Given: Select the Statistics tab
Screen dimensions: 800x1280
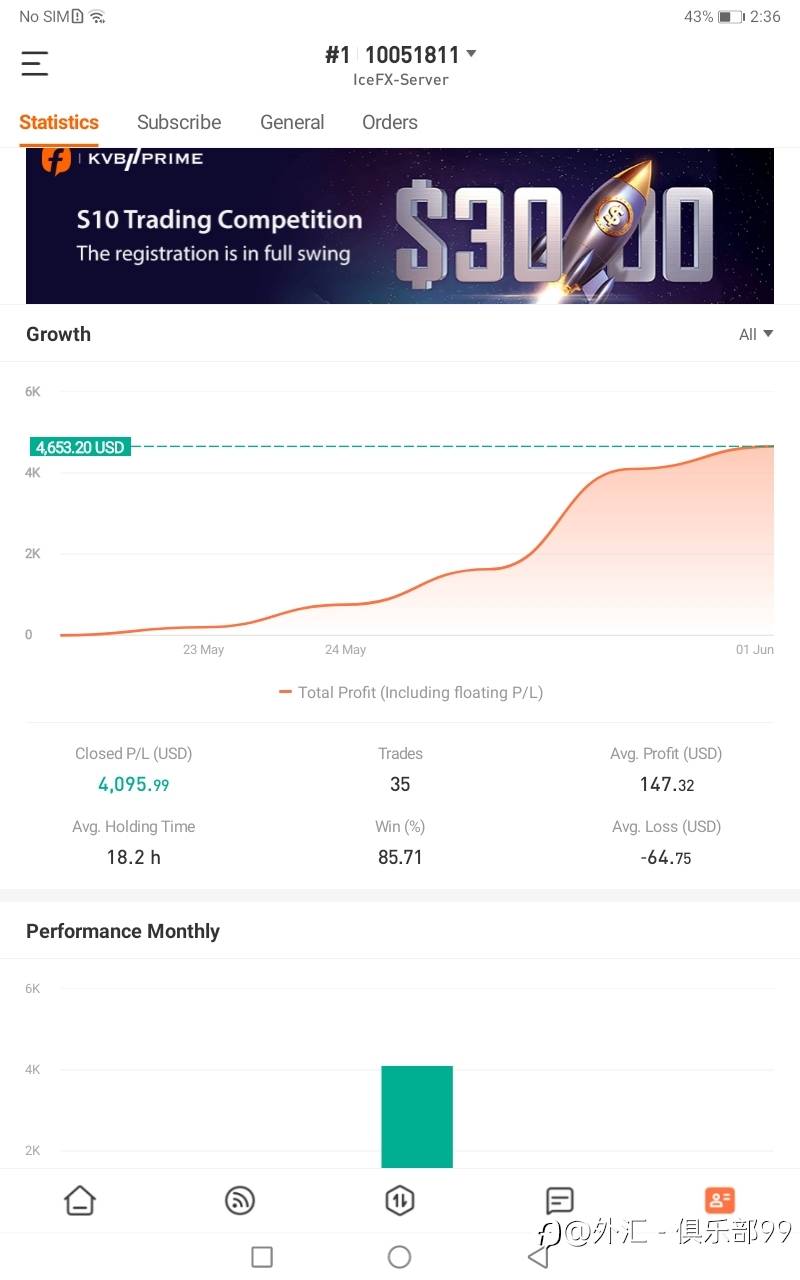Looking at the screenshot, I should click(59, 122).
